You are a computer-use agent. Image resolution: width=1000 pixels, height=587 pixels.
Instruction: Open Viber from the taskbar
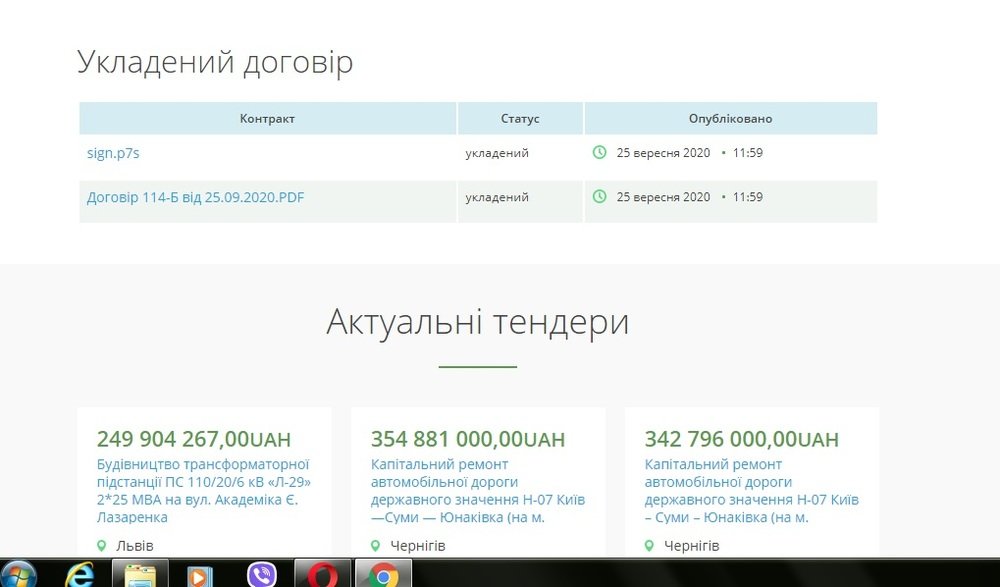point(261,575)
